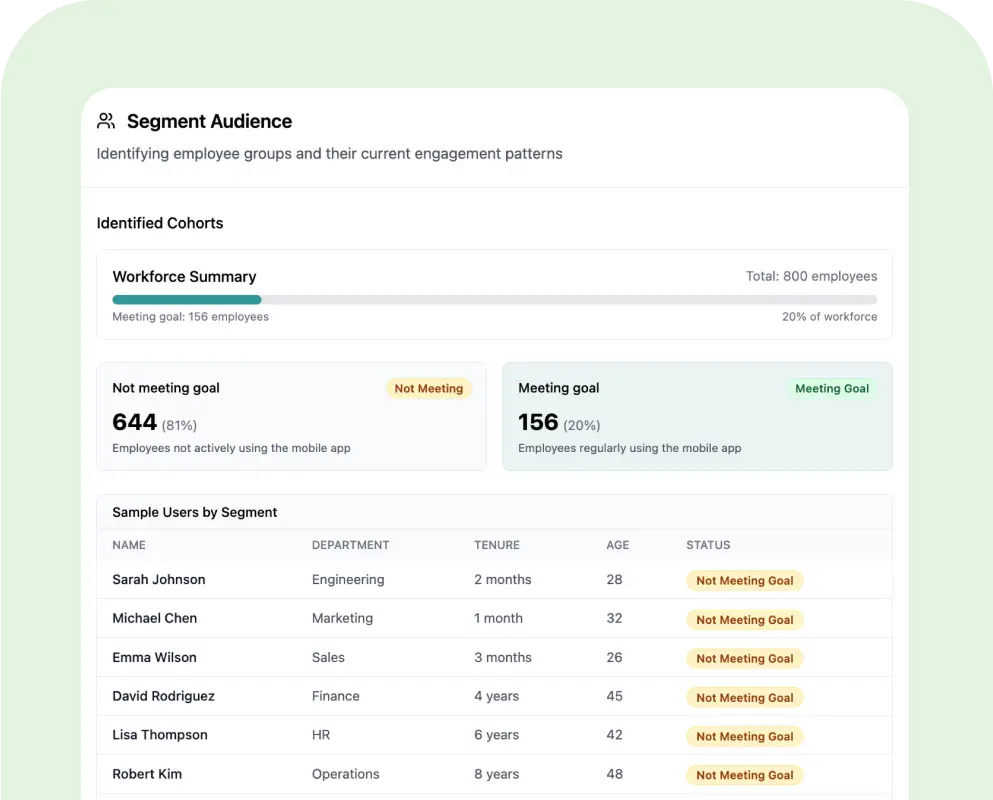Screen dimensions: 993x800
Task: Click the AGE column header
Action: click(x=617, y=545)
